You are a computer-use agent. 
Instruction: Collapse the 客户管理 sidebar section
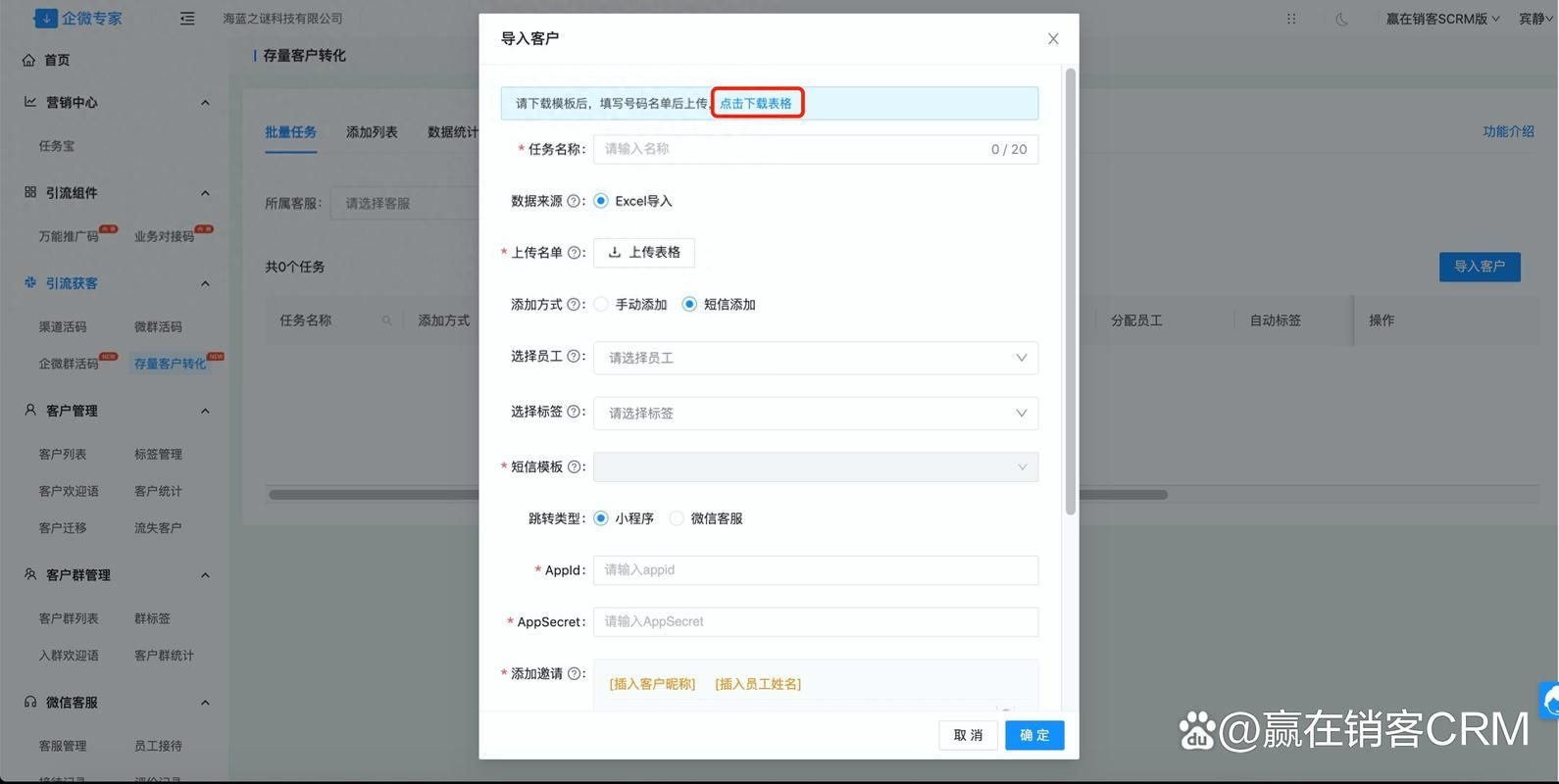pos(205,411)
